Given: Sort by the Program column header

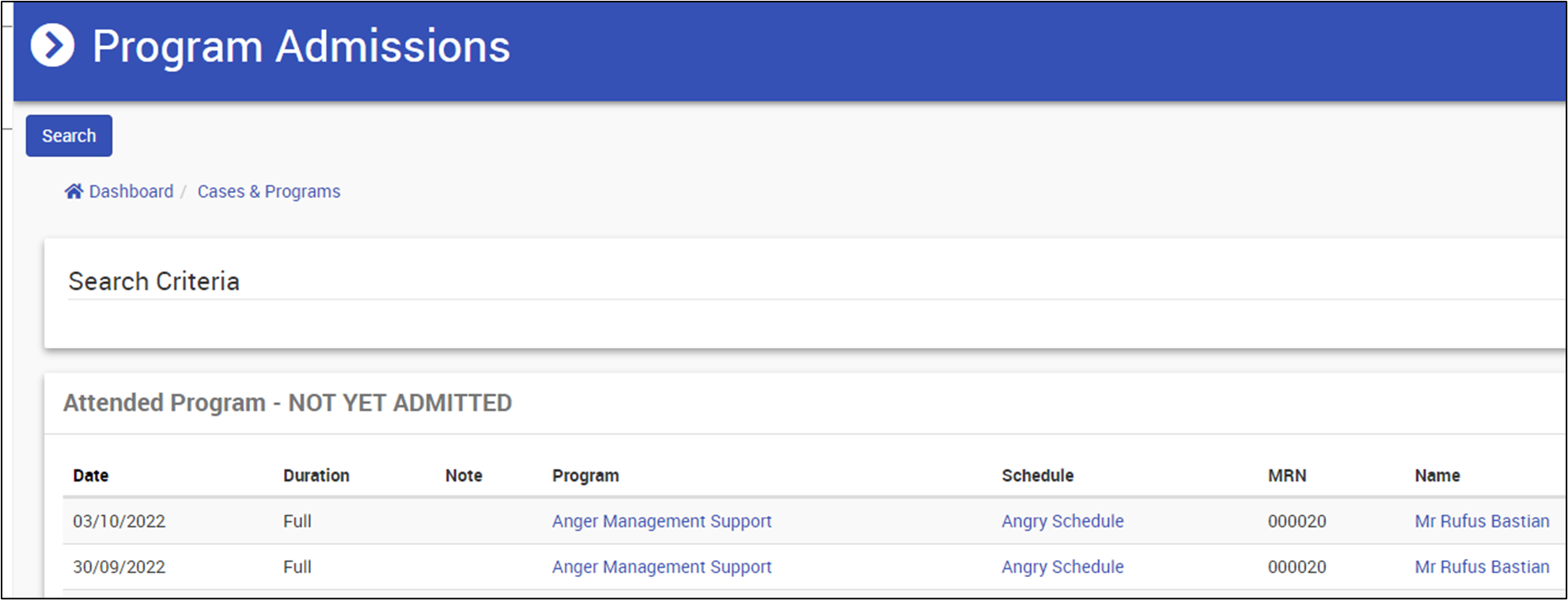Looking at the screenshot, I should point(585,476).
